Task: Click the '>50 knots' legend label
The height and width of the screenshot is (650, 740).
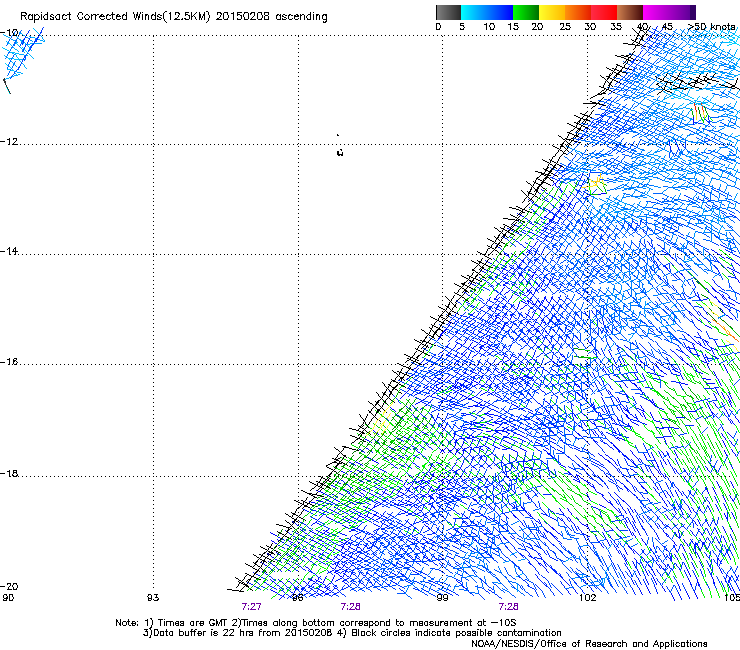Action: click(x=711, y=27)
